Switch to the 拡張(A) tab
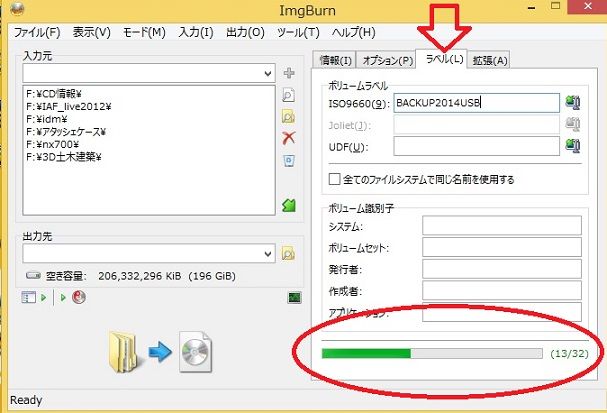Viewport: 607px width, 413px height. click(490, 60)
